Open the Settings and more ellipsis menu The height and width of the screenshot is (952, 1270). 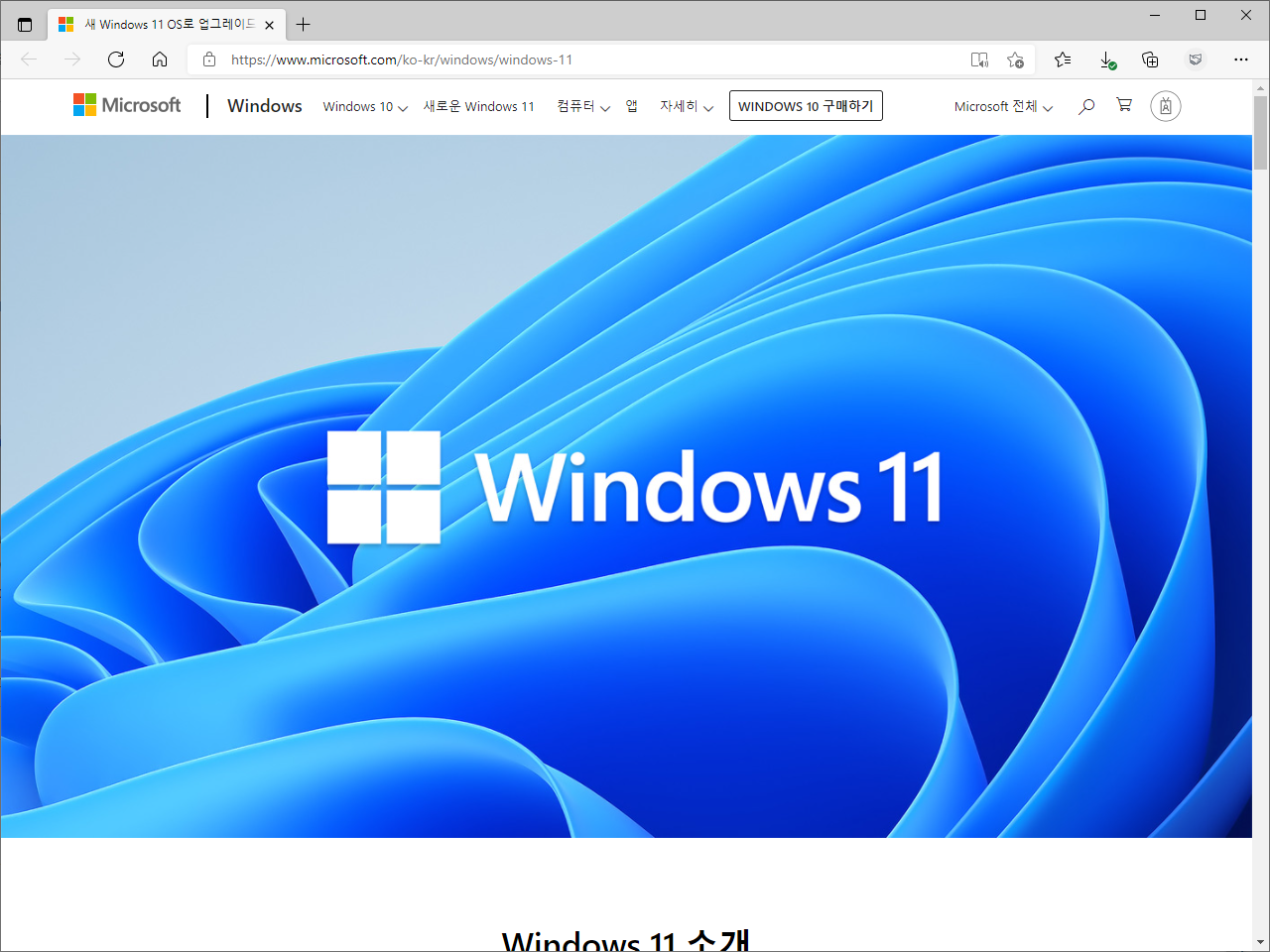(x=1240, y=59)
